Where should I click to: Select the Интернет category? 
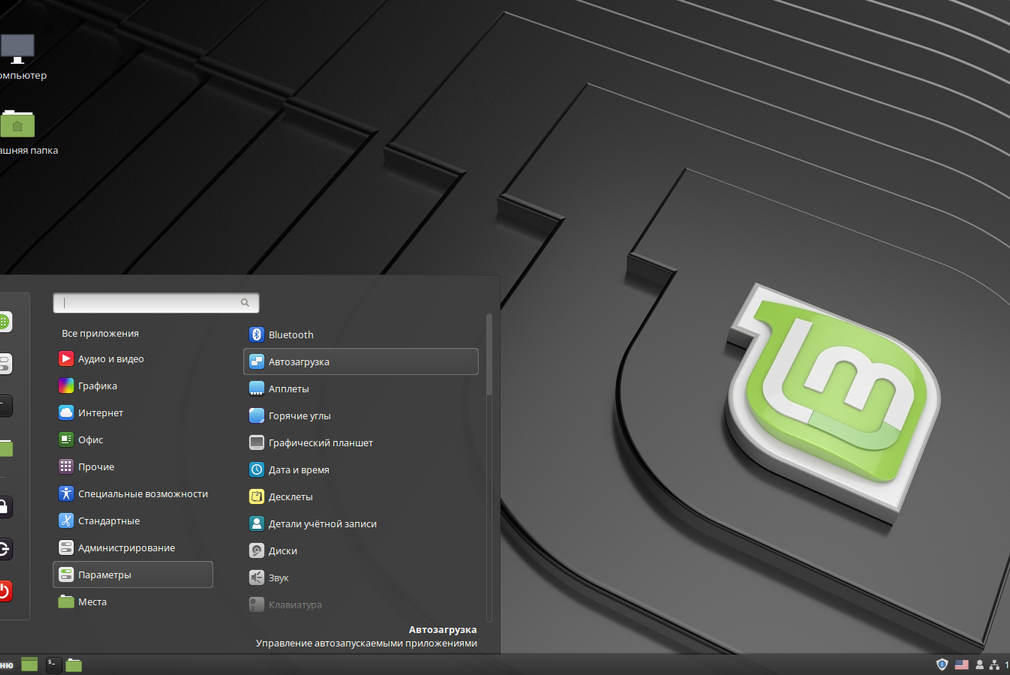[133, 413]
